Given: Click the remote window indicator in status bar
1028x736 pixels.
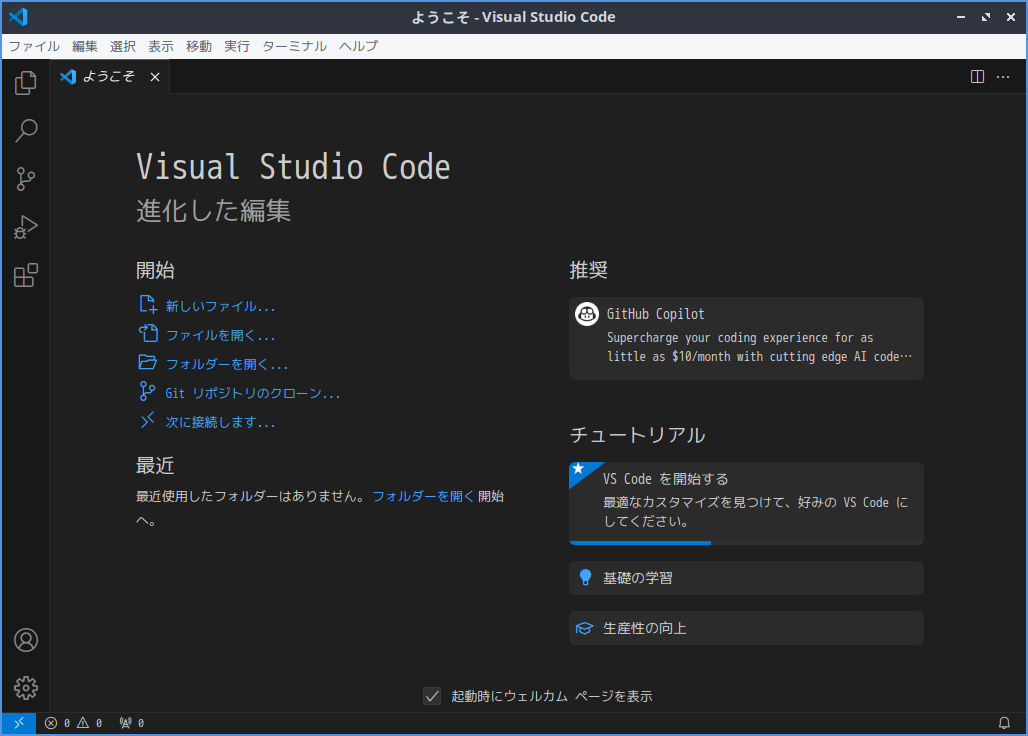Looking at the screenshot, I should (x=19, y=723).
